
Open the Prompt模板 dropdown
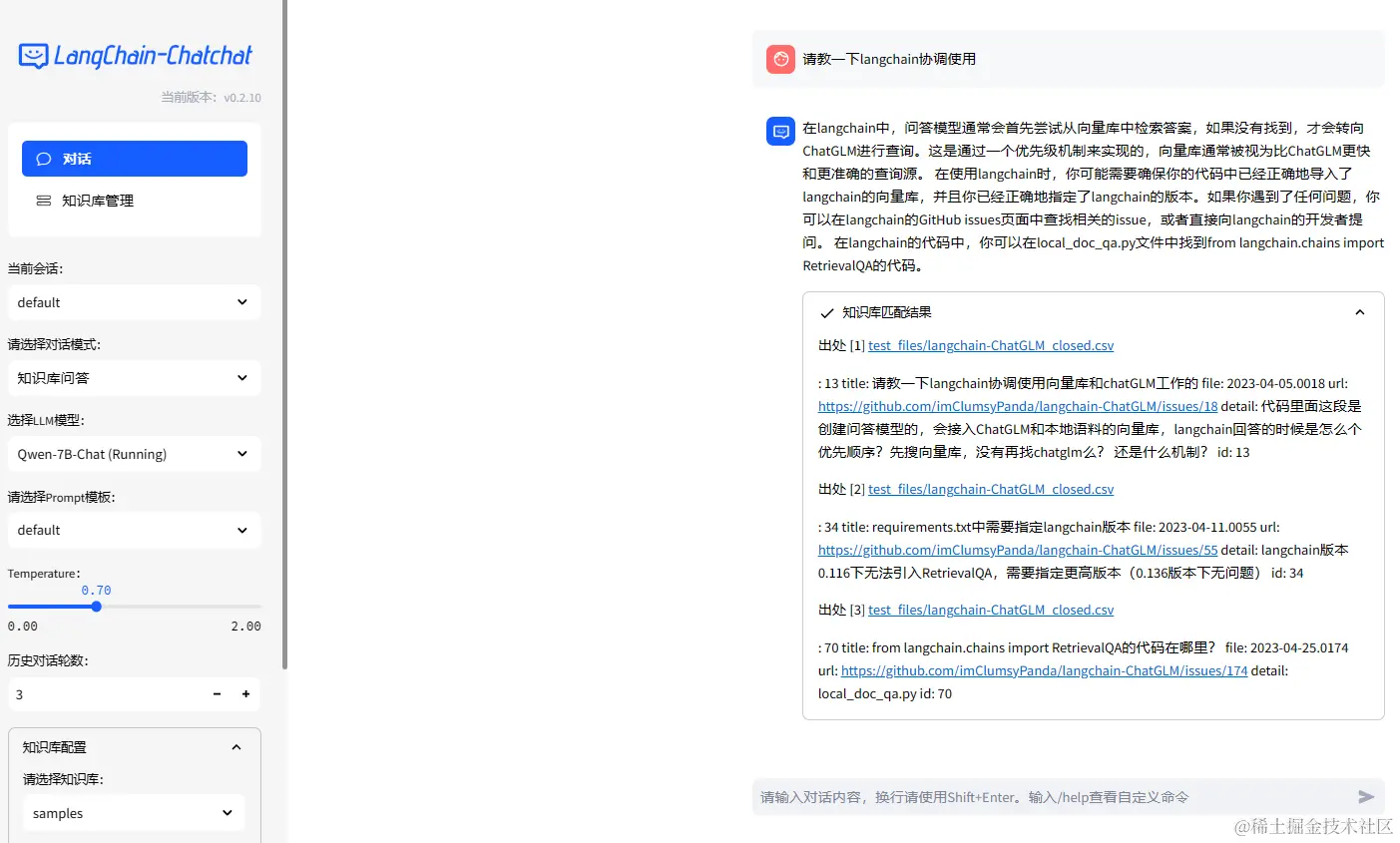[135, 530]
